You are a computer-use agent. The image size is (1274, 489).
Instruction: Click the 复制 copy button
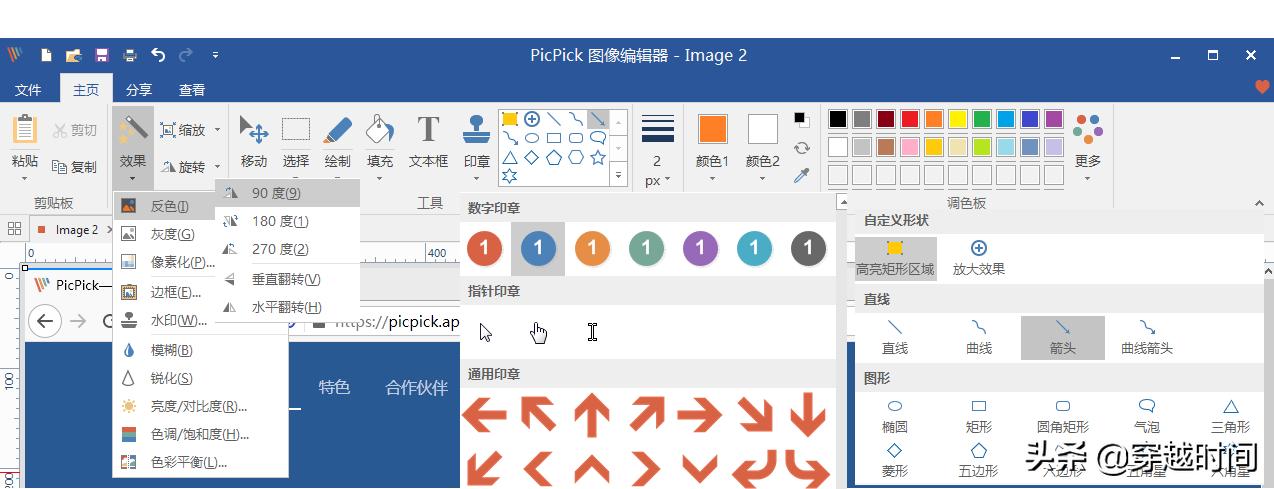click(75, 167)
